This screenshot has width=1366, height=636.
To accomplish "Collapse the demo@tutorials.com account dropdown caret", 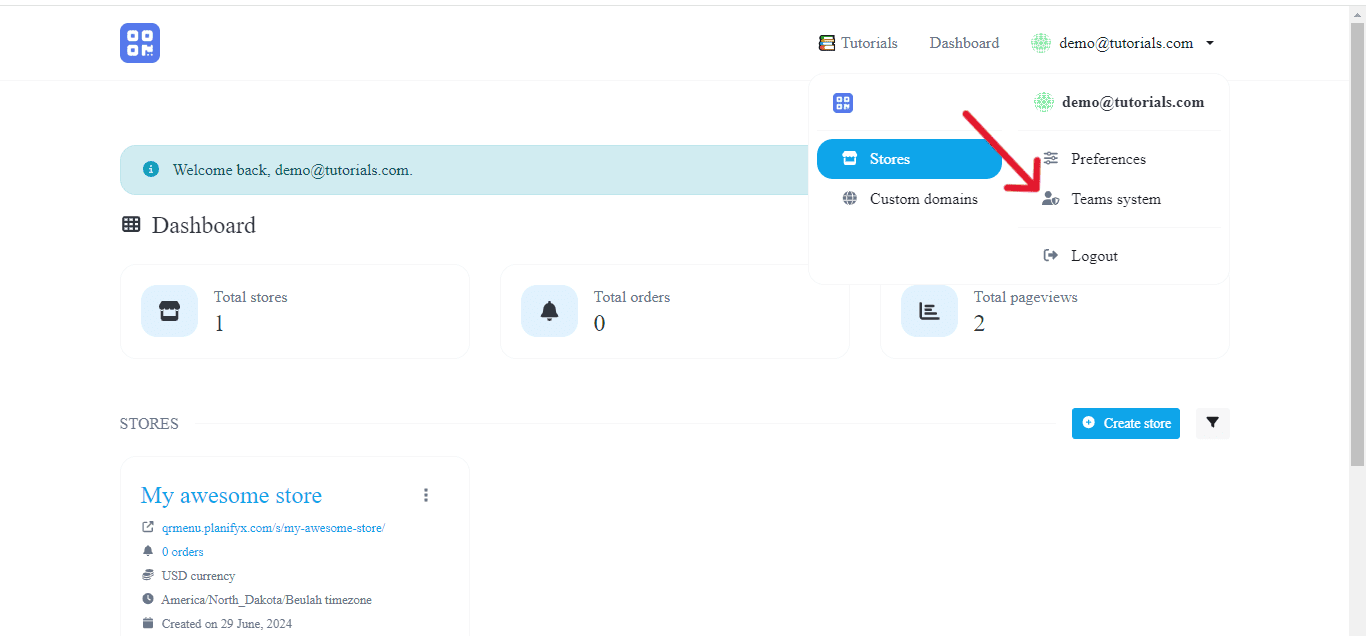I will [x=1209, y=43].
